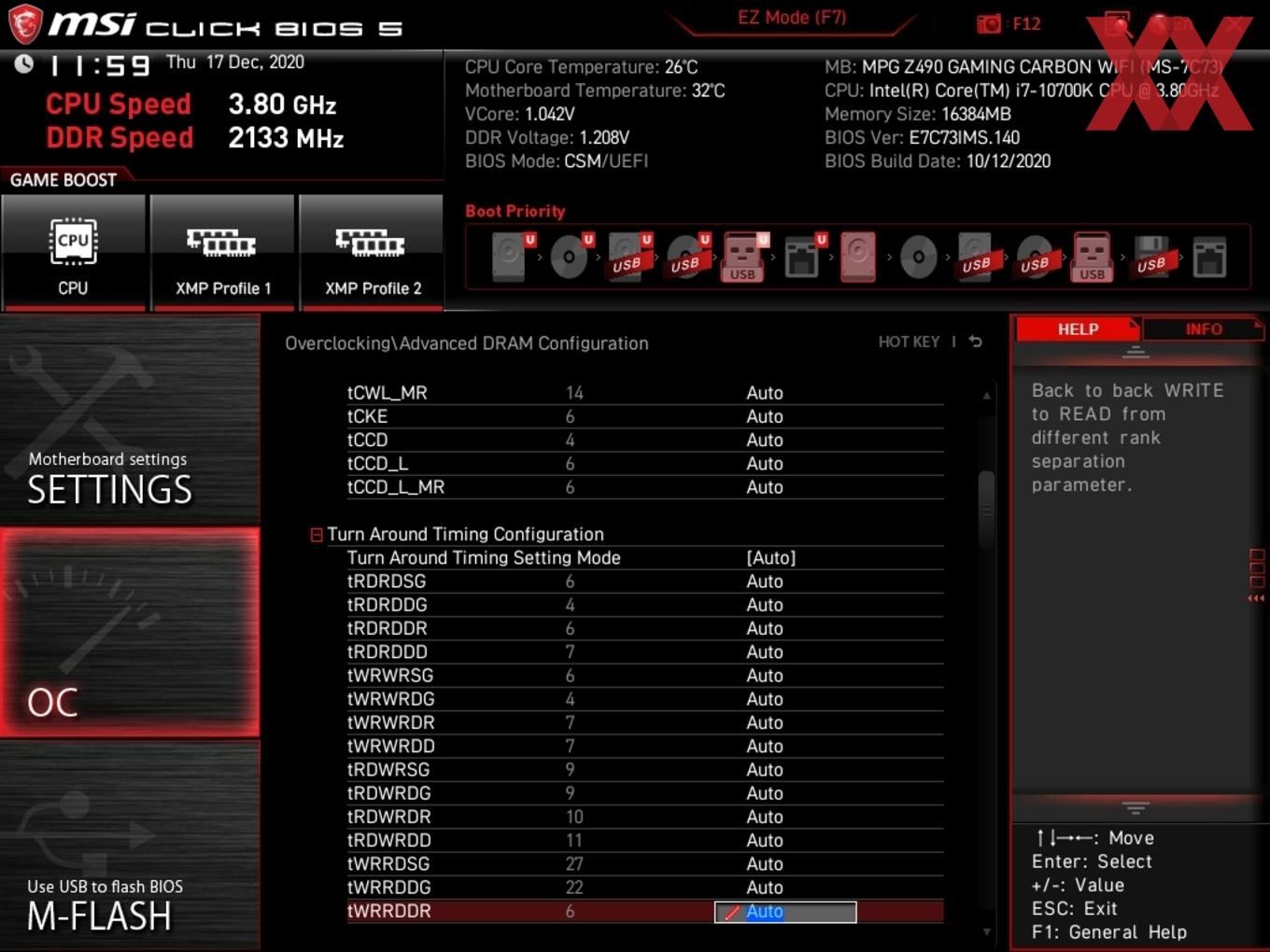Select the tWRWRDD timing label

click(390, 747)
